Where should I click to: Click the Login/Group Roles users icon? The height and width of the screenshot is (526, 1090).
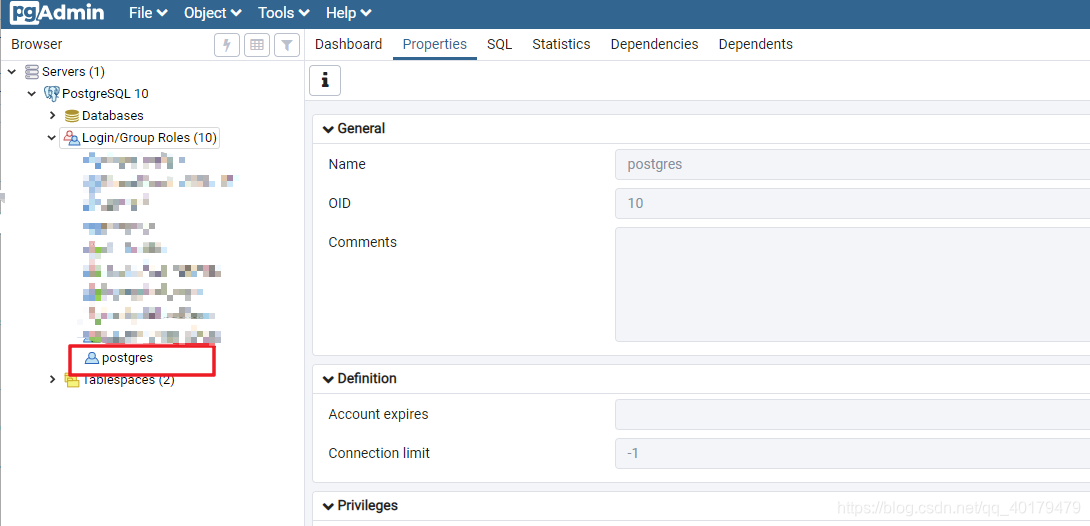tap(72, 138)
